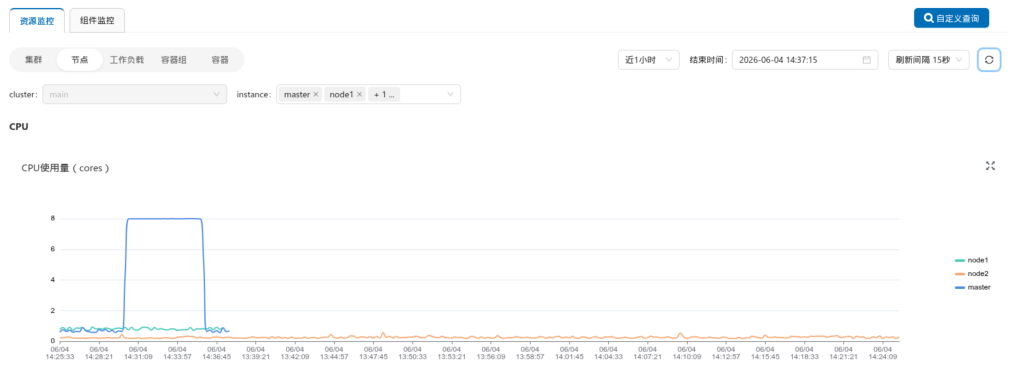Open the 刷新间隔 15秒 dropdown
Image resolution: width=1024 pixels, height=381 pixels.
pyautogui.click(x=928, y=59)
